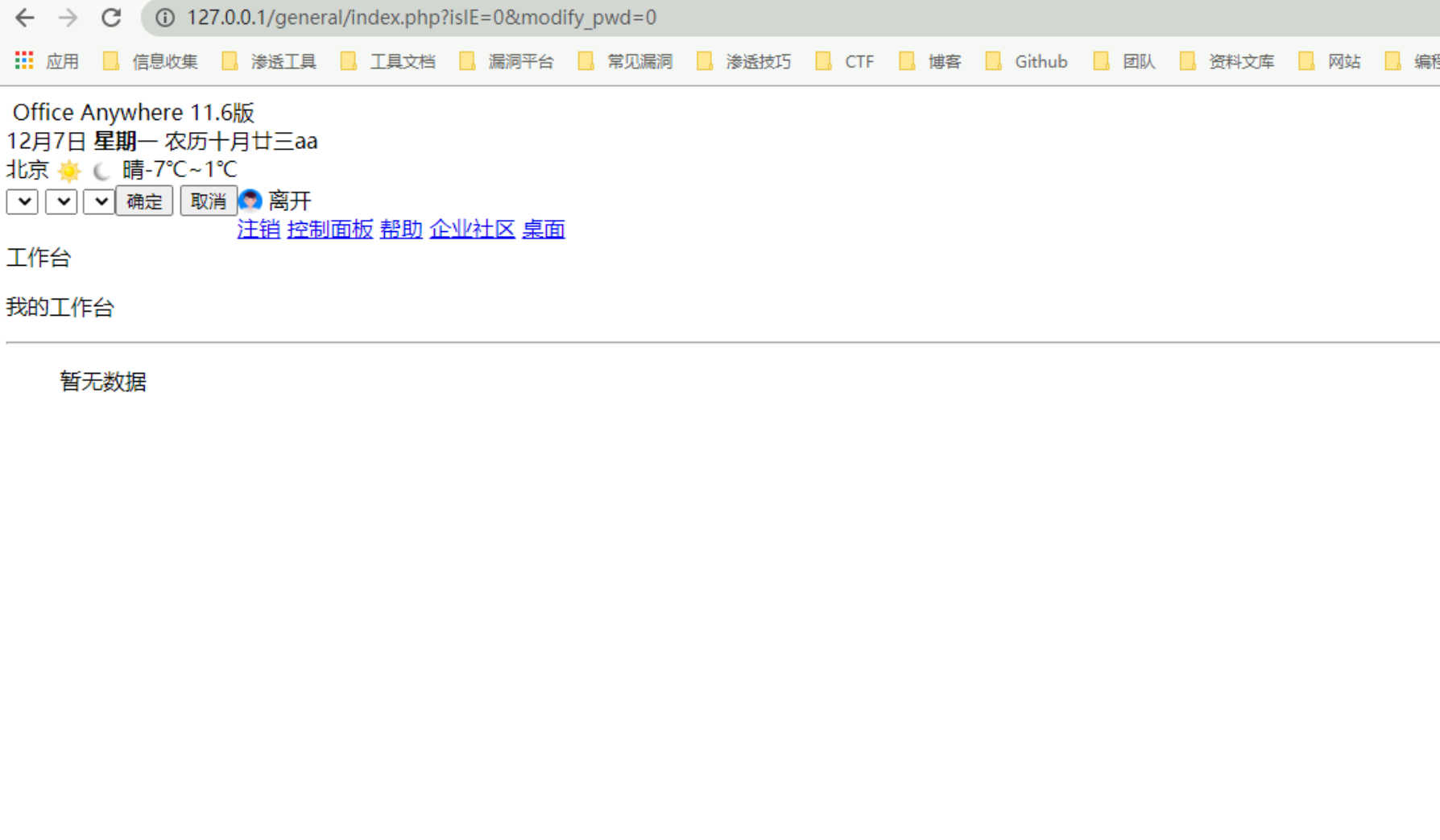Click the user avatar icon beside 离开
The image size is (1440, 840).
point(250,200)
